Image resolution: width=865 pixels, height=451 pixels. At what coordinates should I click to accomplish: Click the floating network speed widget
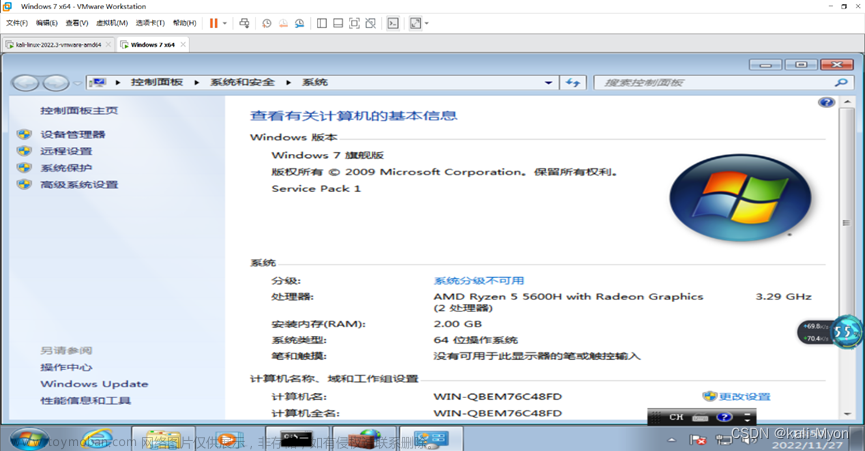click(829, 332)
